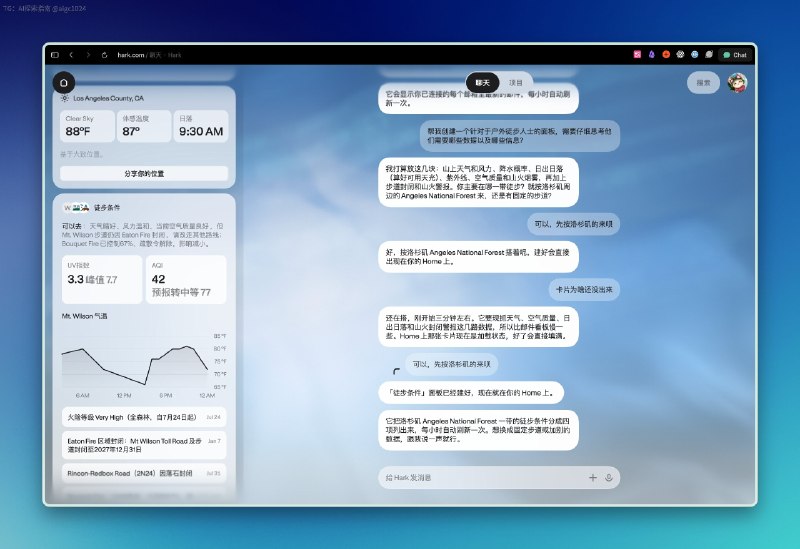Open the orange-red round extension icon

[x=666, y=54]
